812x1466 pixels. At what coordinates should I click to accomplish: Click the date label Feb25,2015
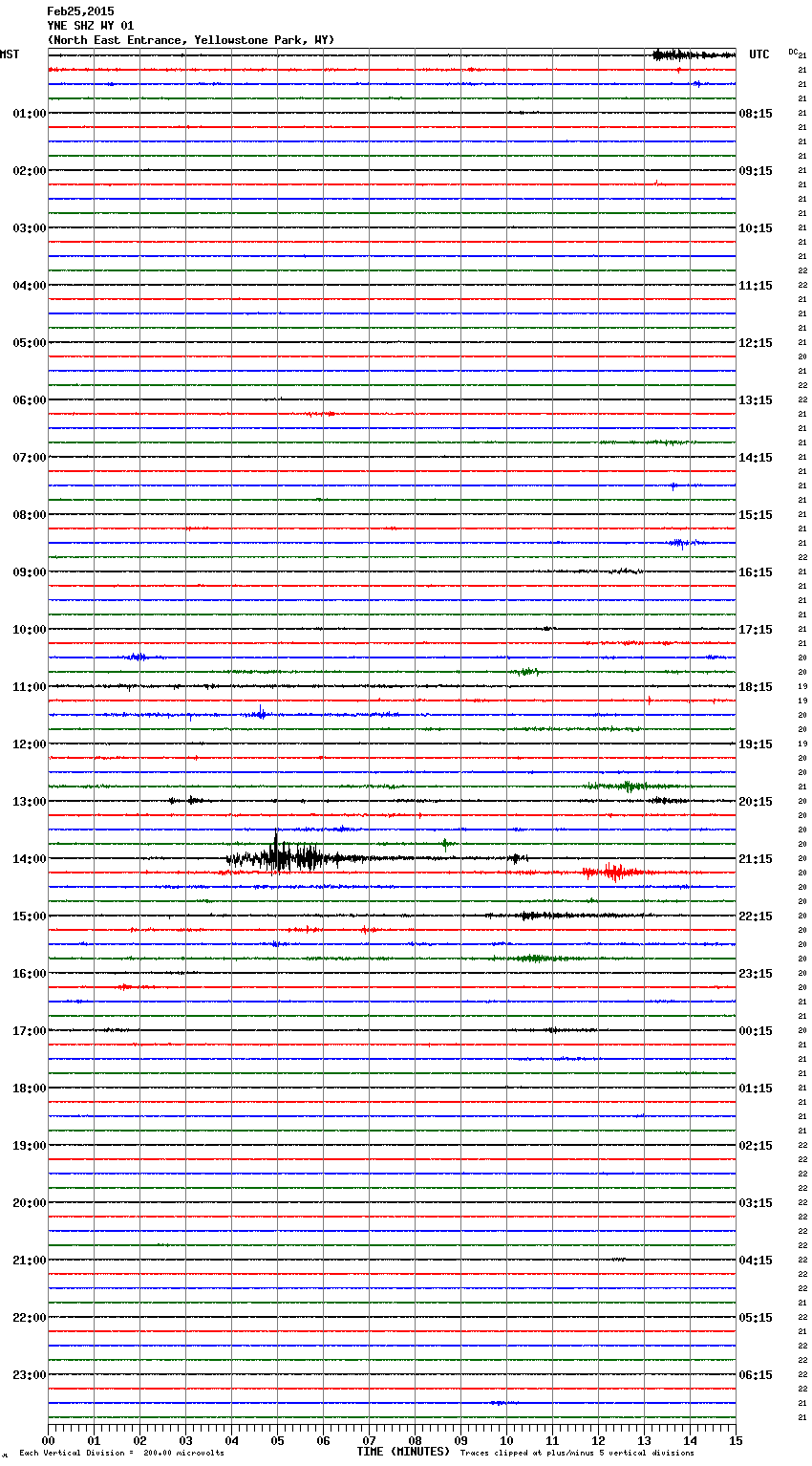(x=80, y=11)
